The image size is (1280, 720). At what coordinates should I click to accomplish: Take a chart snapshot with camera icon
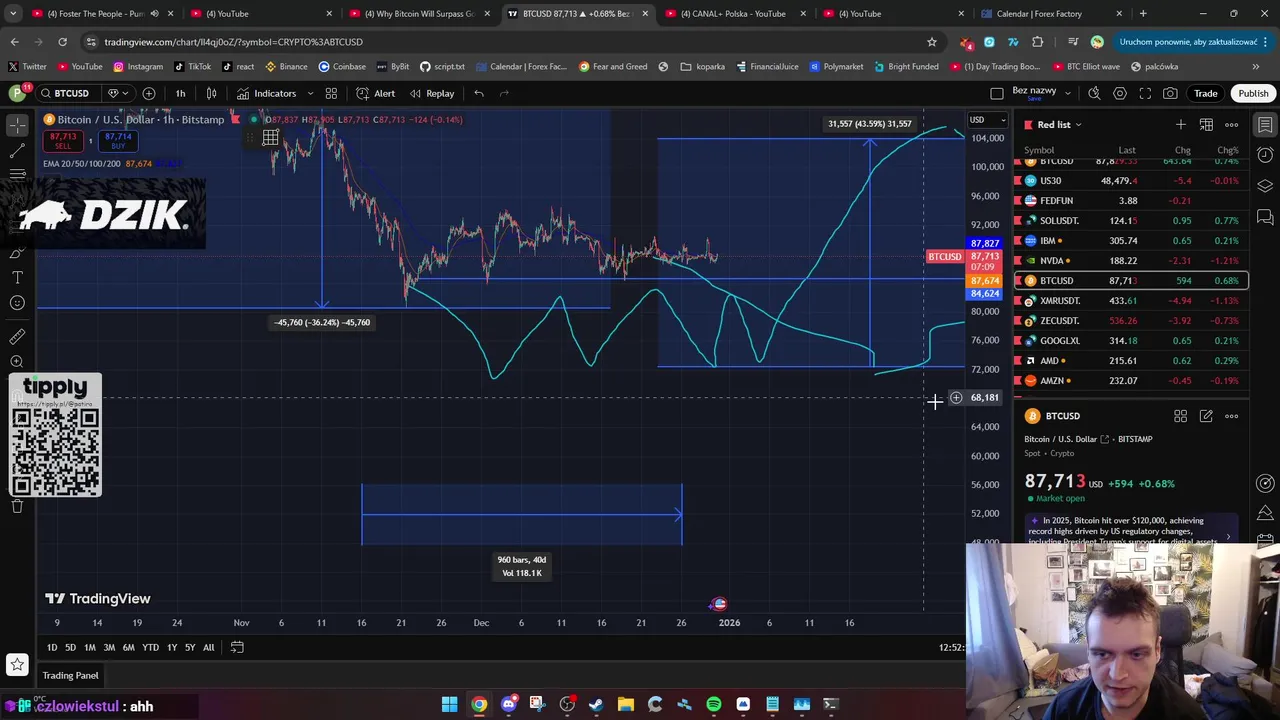(1170, 93)
